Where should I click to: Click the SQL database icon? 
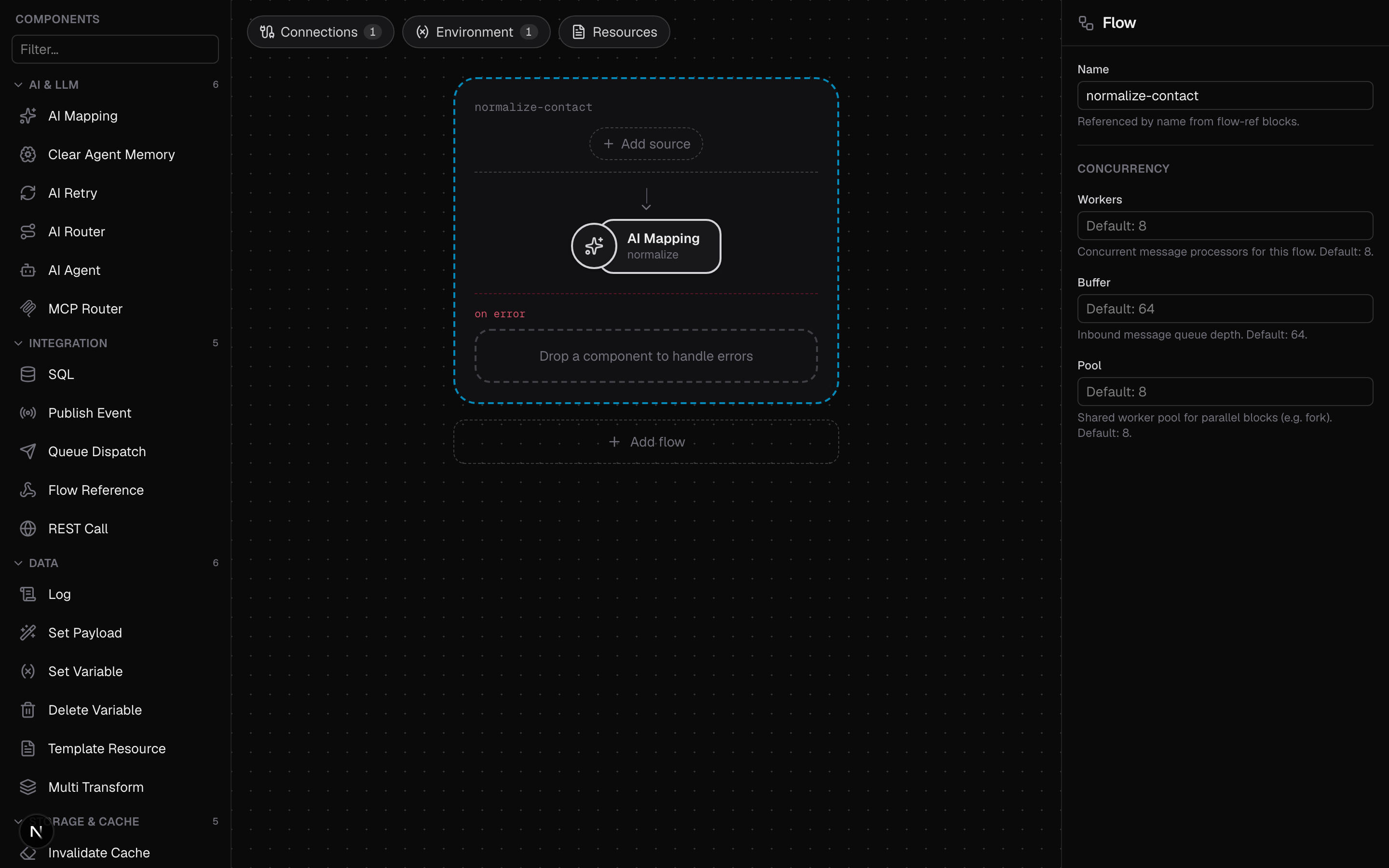27,374
